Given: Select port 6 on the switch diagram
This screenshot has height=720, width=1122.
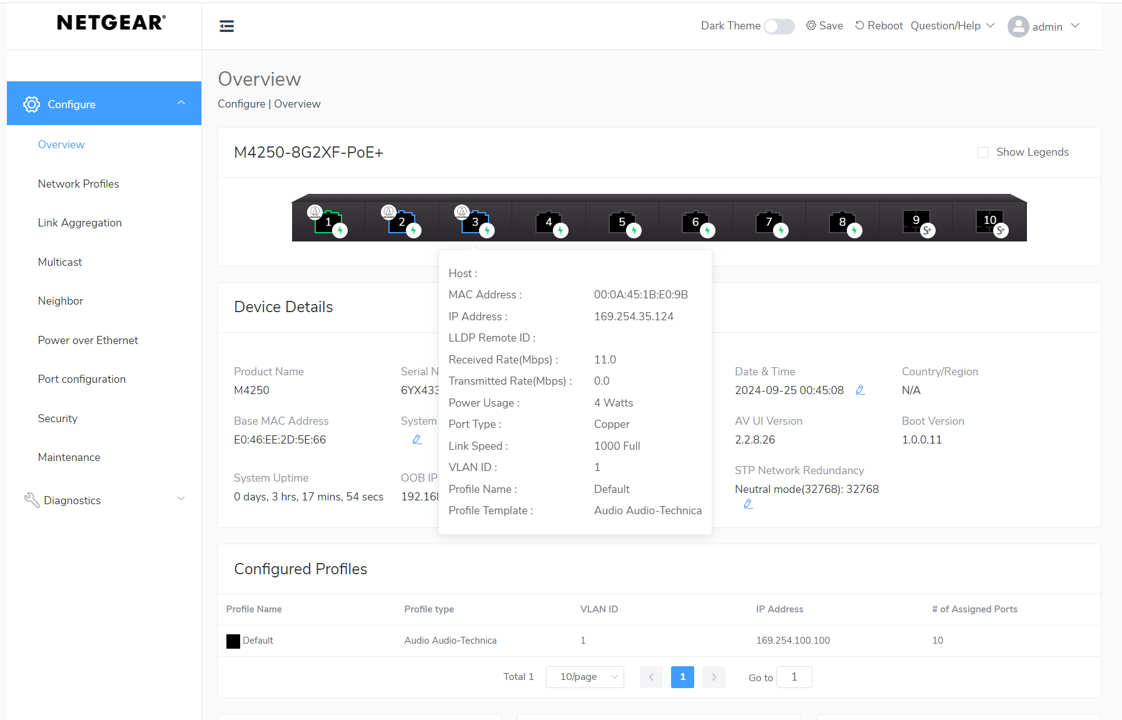Looking at the screenshot, I should pyautogui.click(x=696, y=222).
